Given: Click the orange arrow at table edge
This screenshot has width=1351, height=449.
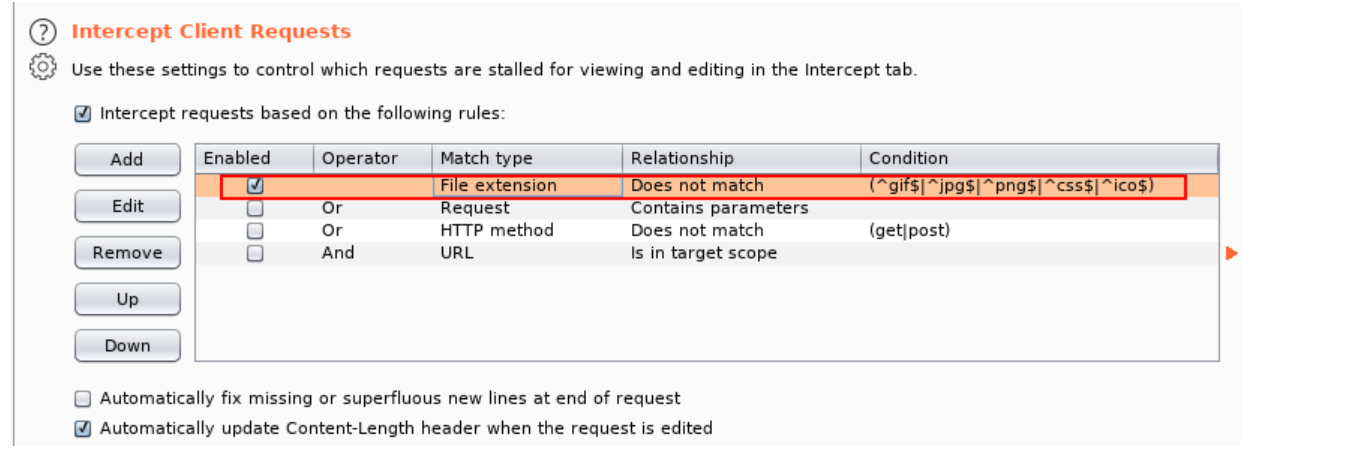Looking at the screenshot, I should tap(1231, 253).
